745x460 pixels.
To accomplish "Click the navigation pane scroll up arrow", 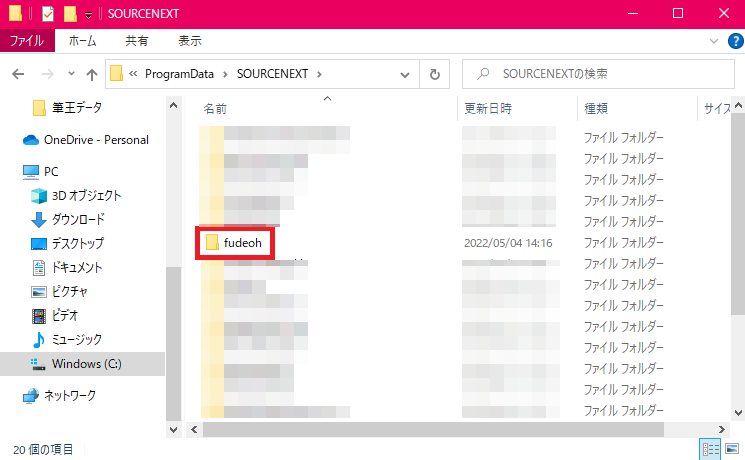I will pyautogui.click(x=173, y=105).
